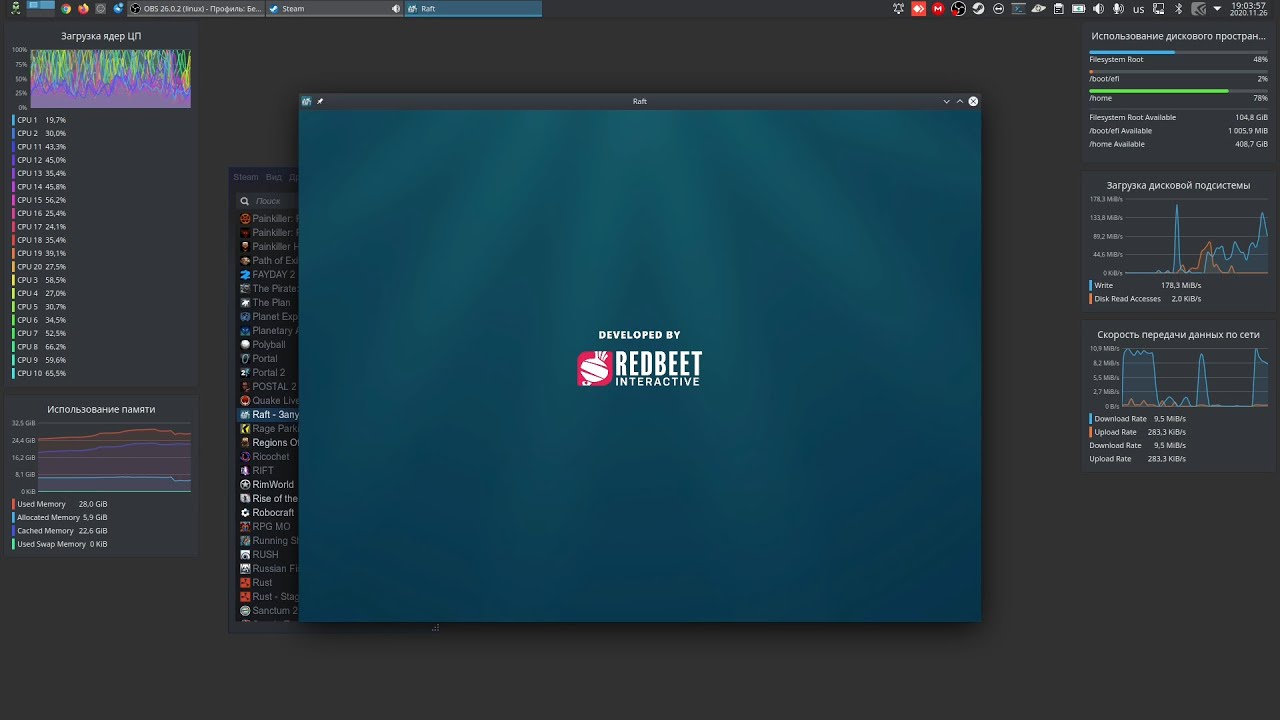Open the network connections tray icon
Screen dimensions: 1280x720
coord(1158,8)
